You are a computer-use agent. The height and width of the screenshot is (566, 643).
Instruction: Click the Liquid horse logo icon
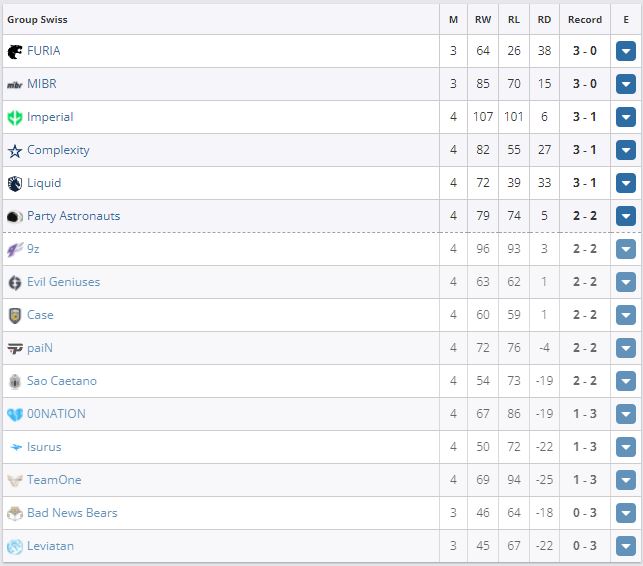pyautogui.click(x=15, y=183)
